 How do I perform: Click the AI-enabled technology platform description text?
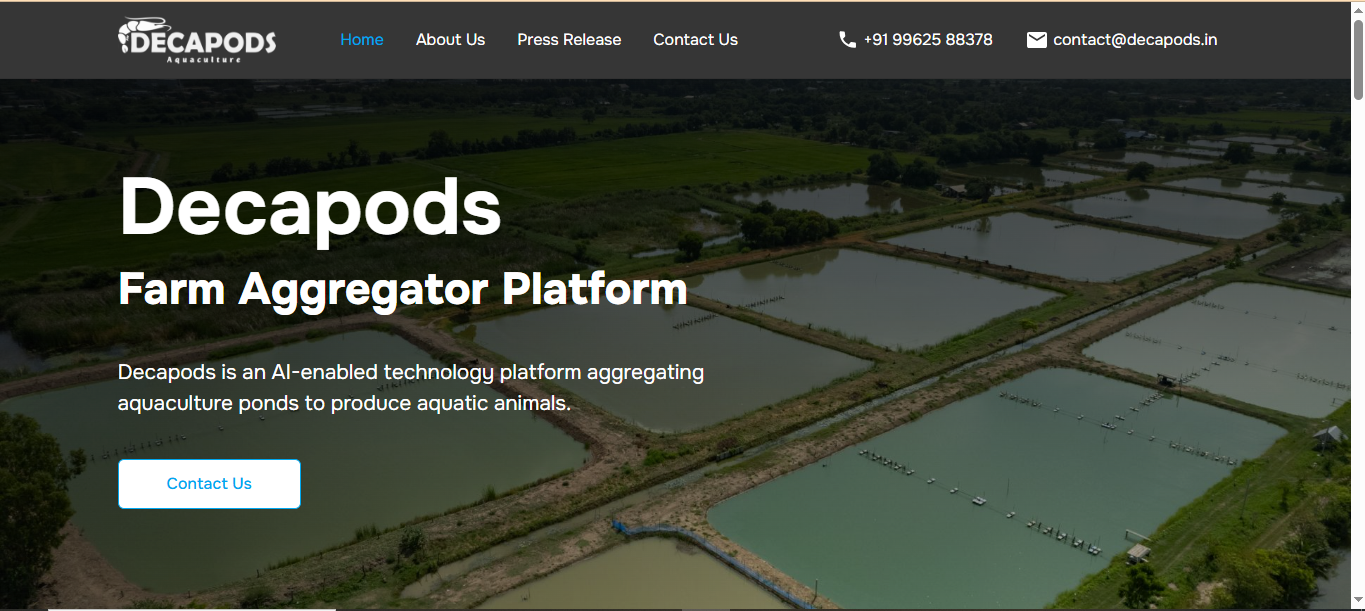tap(411, 388)
